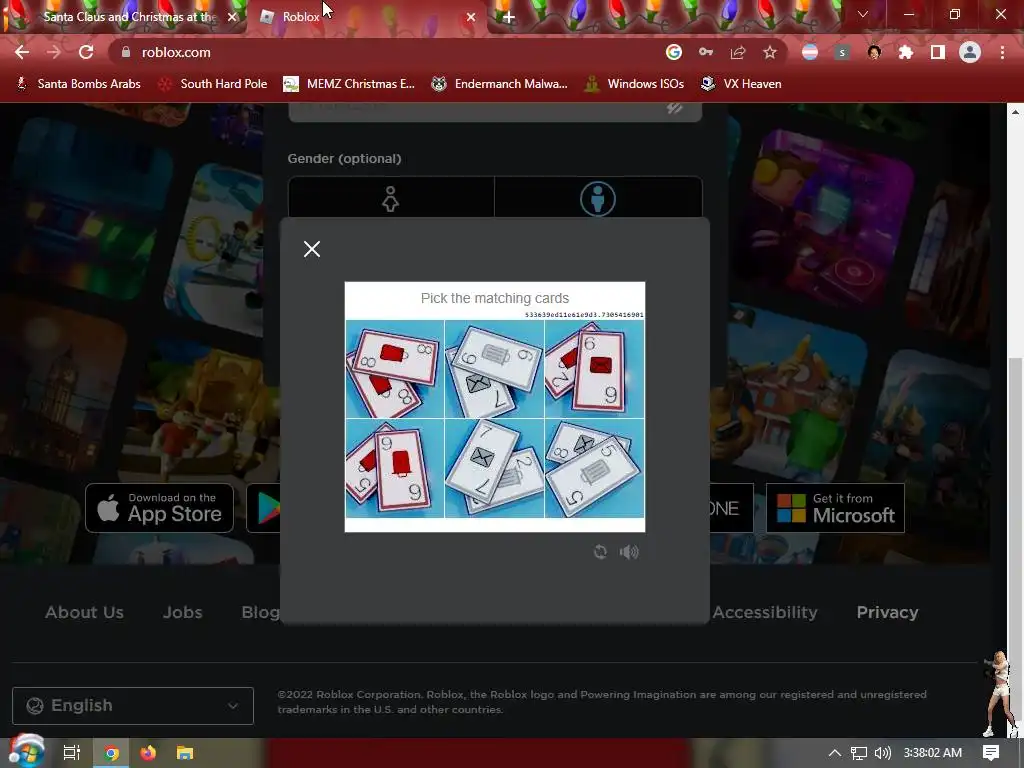1024x768 pixels.
Task: Download on the App Store badge
Action: pyautogui.click(x=159, y=508)
